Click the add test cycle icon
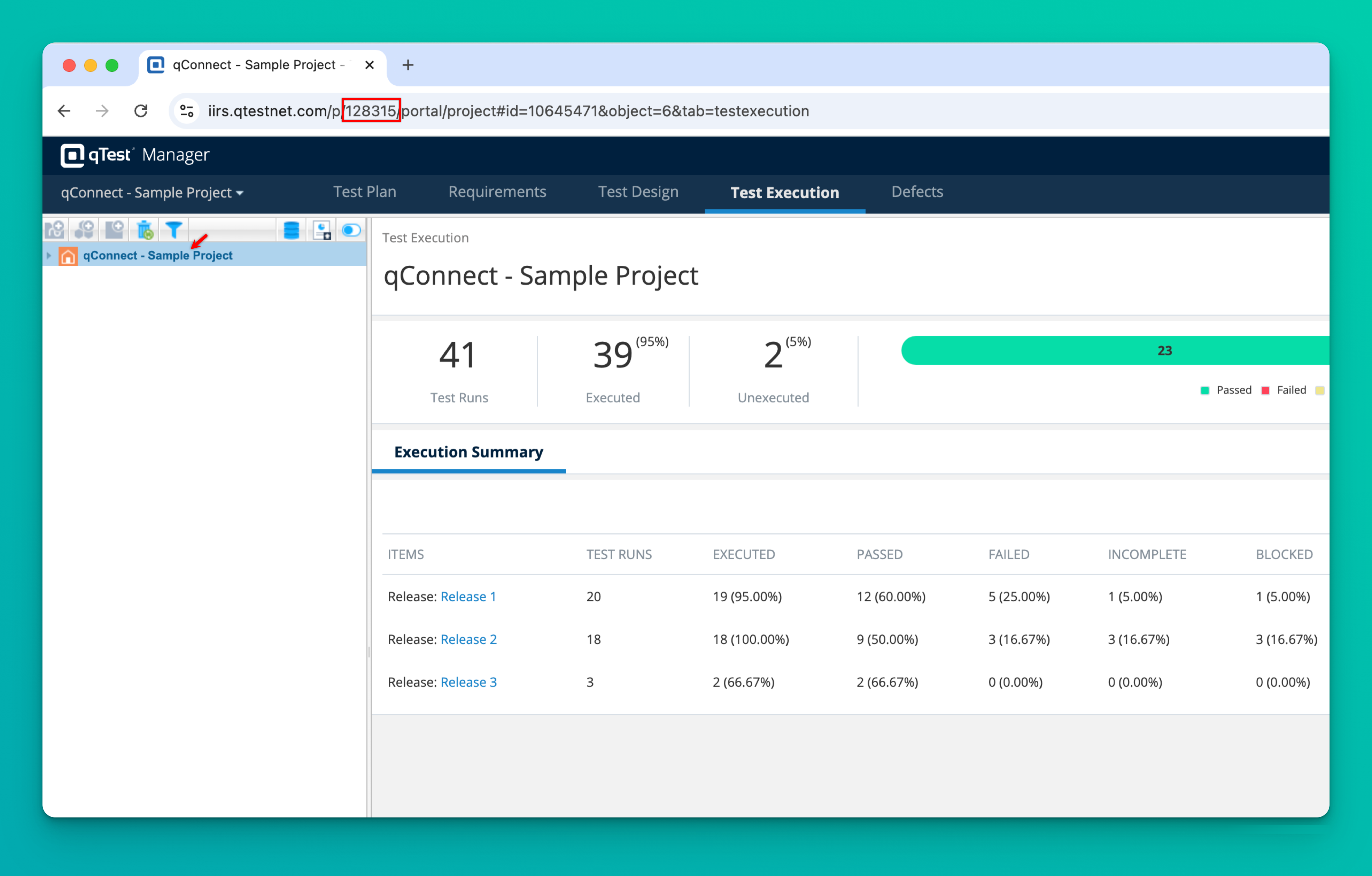The height and width of the screenshot is (876, 1372). coord(85,230)
